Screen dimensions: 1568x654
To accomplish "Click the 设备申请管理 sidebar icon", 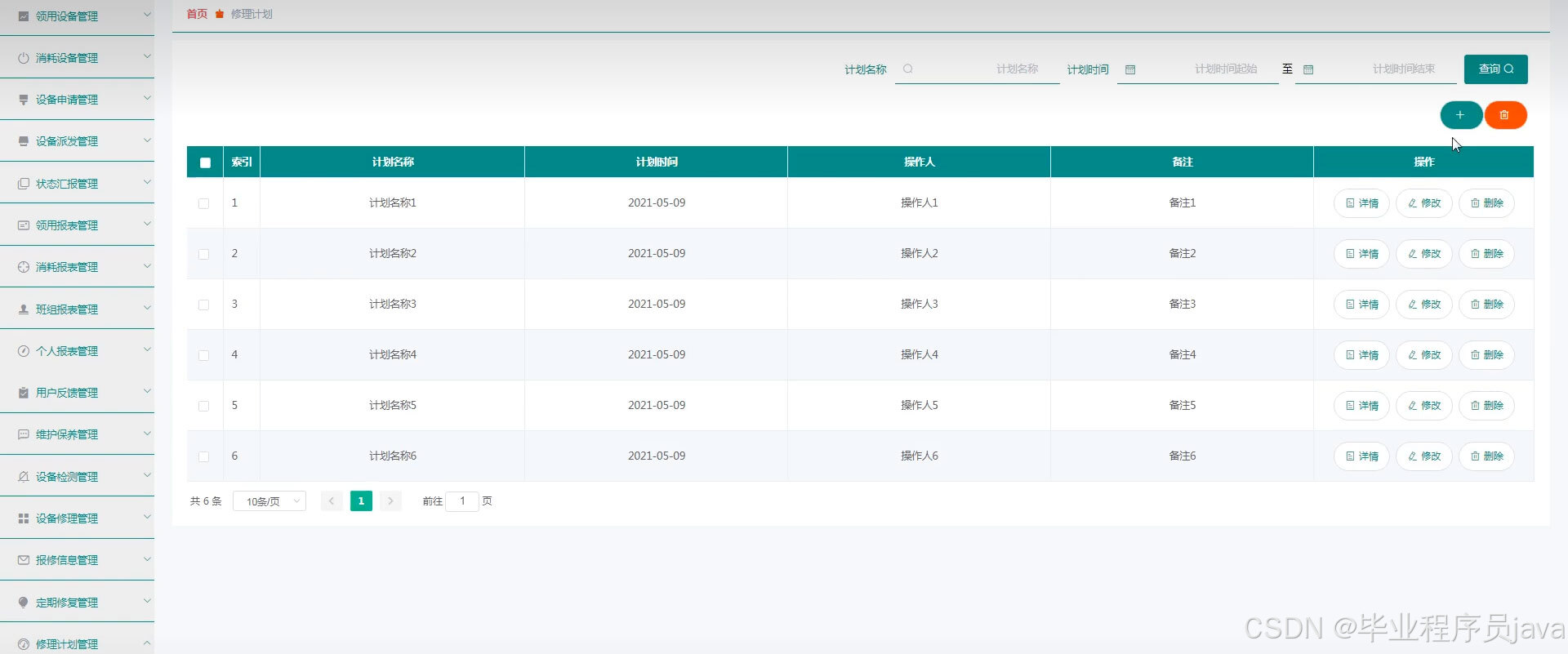I will click(24, 100).
